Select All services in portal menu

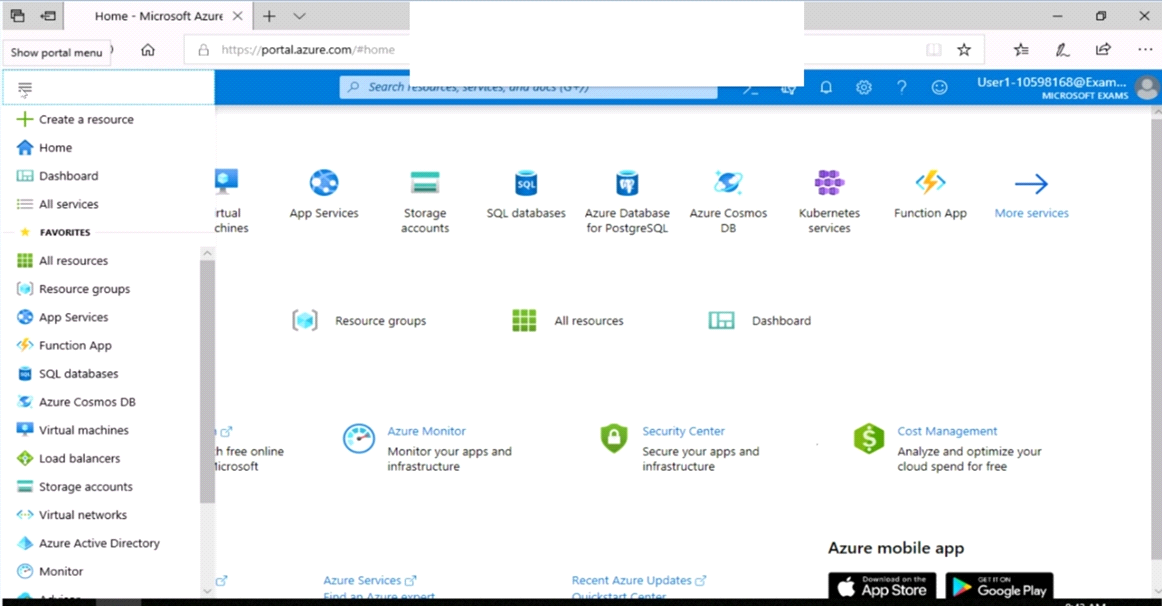click(x=68, y=204)
